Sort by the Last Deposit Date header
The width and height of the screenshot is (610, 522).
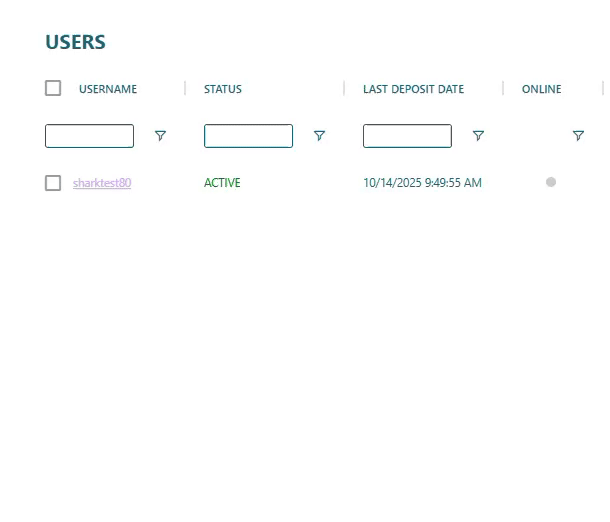click(x=413, y=89)
